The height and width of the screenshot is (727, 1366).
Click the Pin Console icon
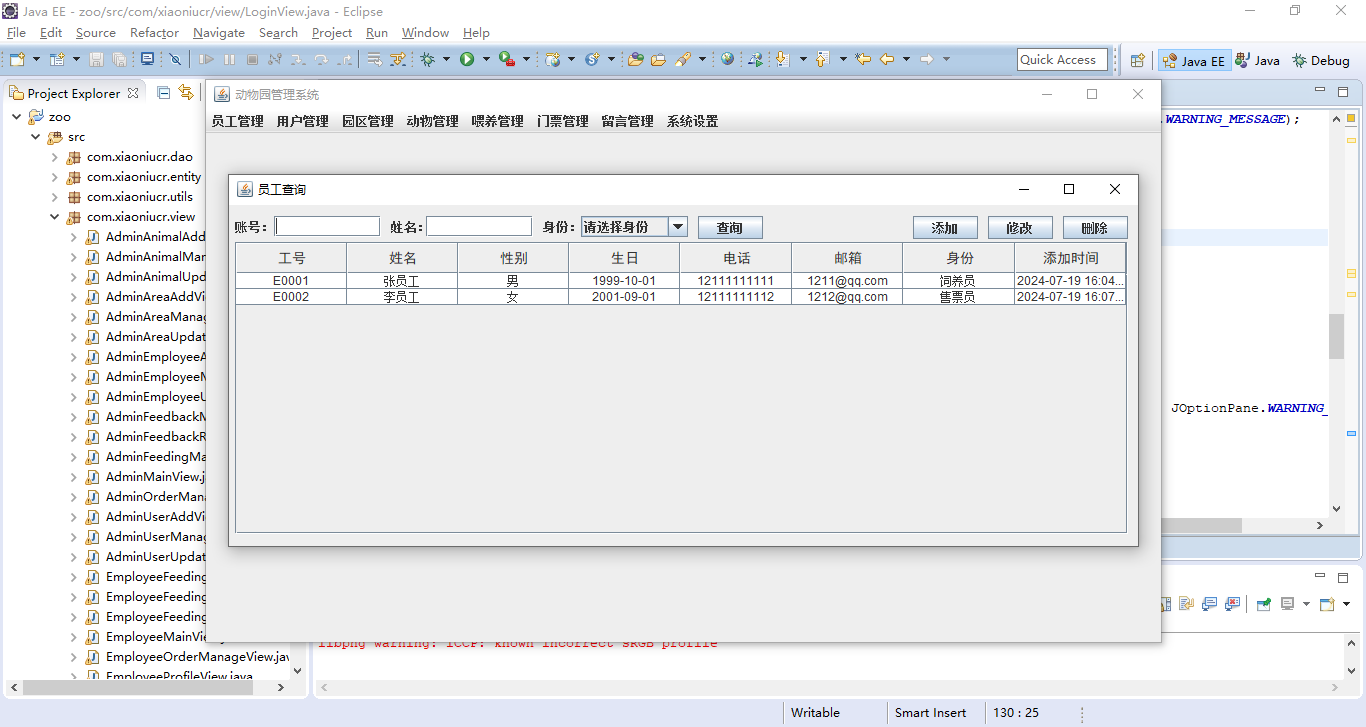point(1264,604)
